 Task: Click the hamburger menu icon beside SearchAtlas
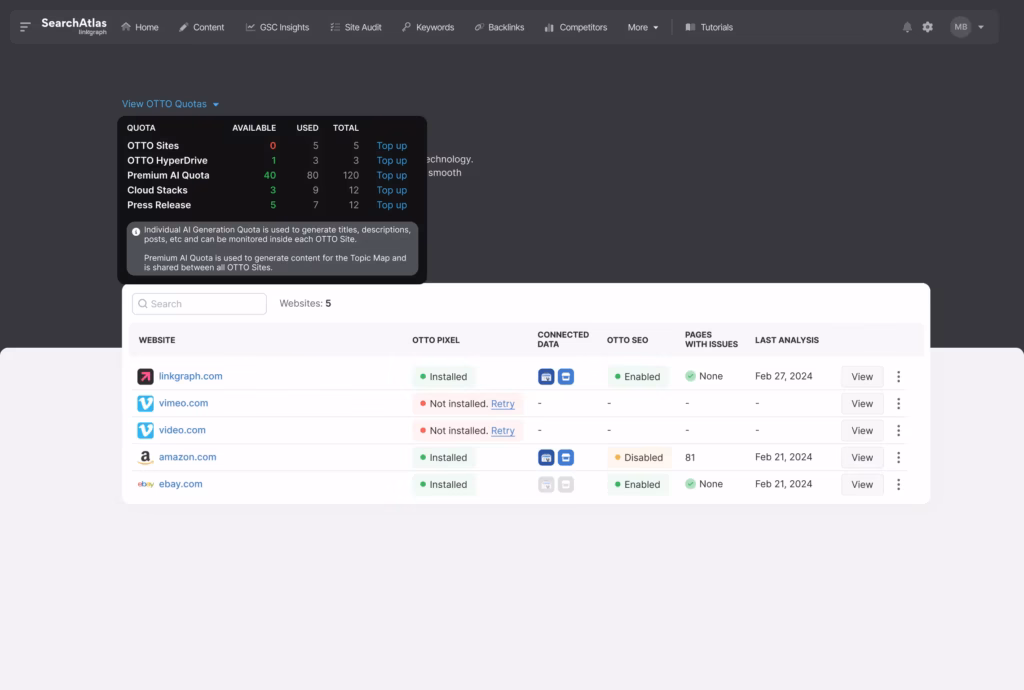(25, 27)
